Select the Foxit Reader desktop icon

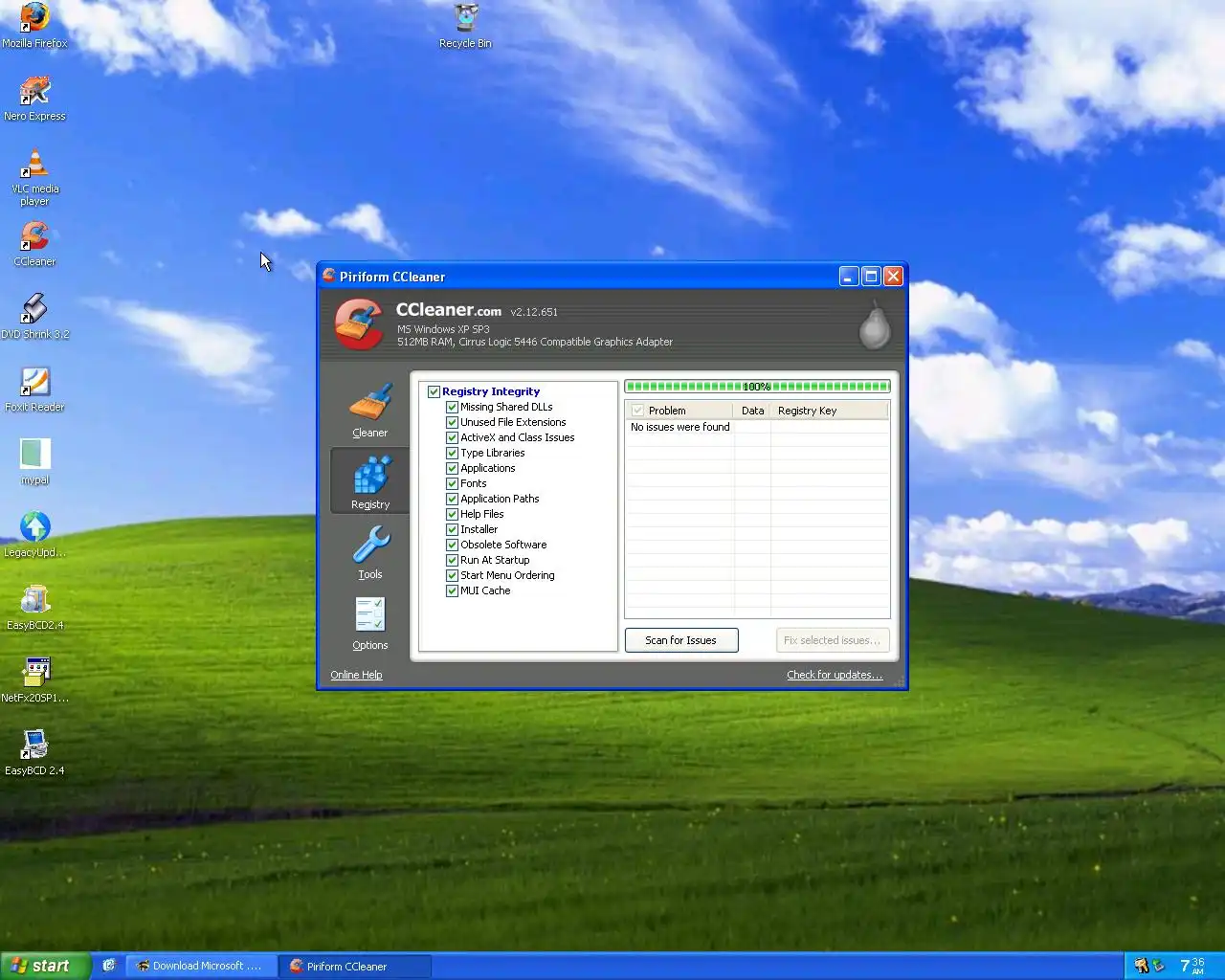(34, 390)
